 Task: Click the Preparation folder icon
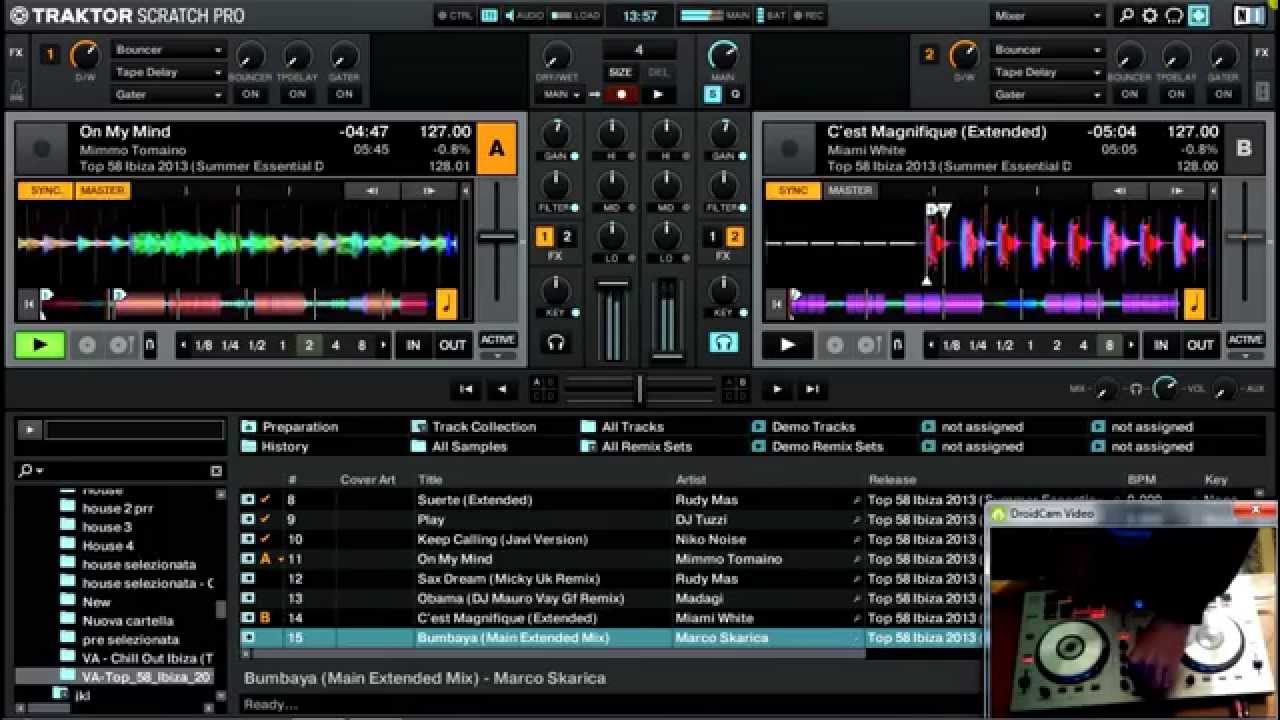(249, 426)
